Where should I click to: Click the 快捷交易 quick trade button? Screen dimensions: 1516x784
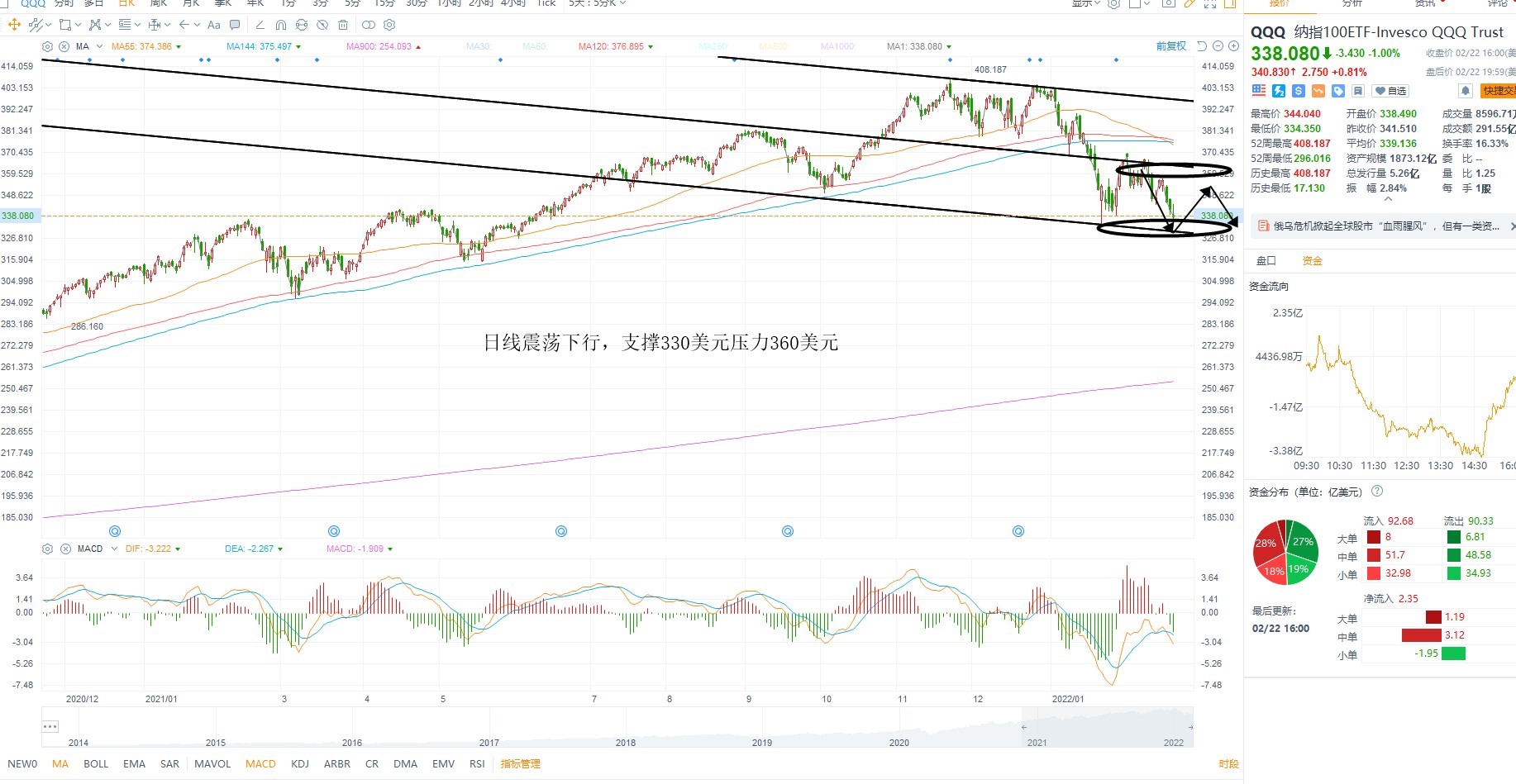coord(1499,91)
